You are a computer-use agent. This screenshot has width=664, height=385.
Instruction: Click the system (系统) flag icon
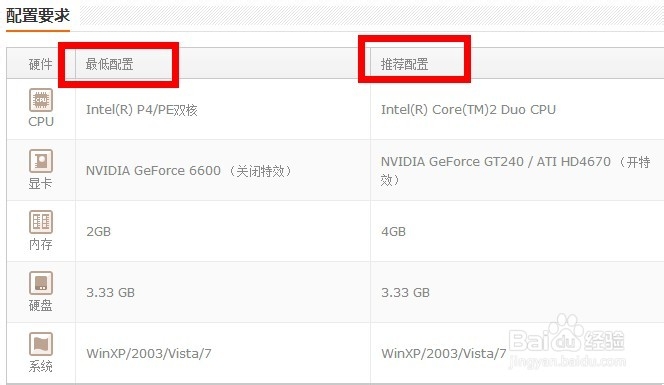point(41,344)
